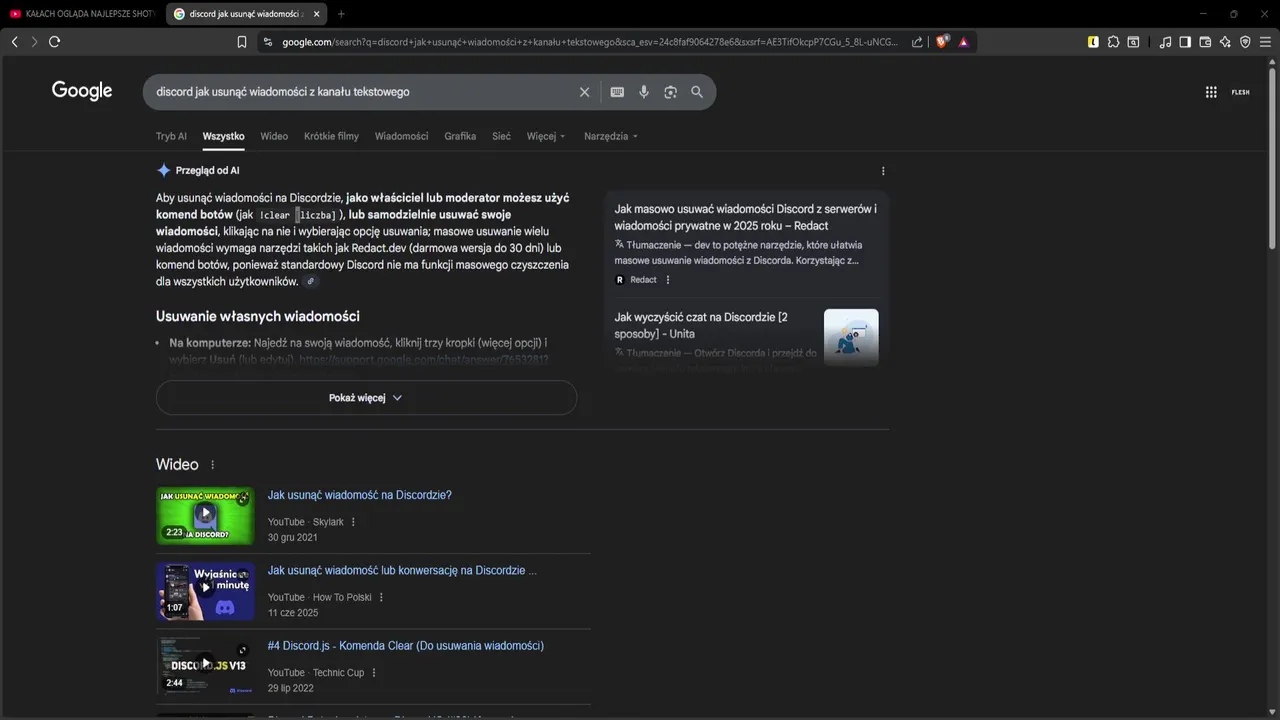
Task: Click the FLESH account avatar
Action: point(1241,92)
